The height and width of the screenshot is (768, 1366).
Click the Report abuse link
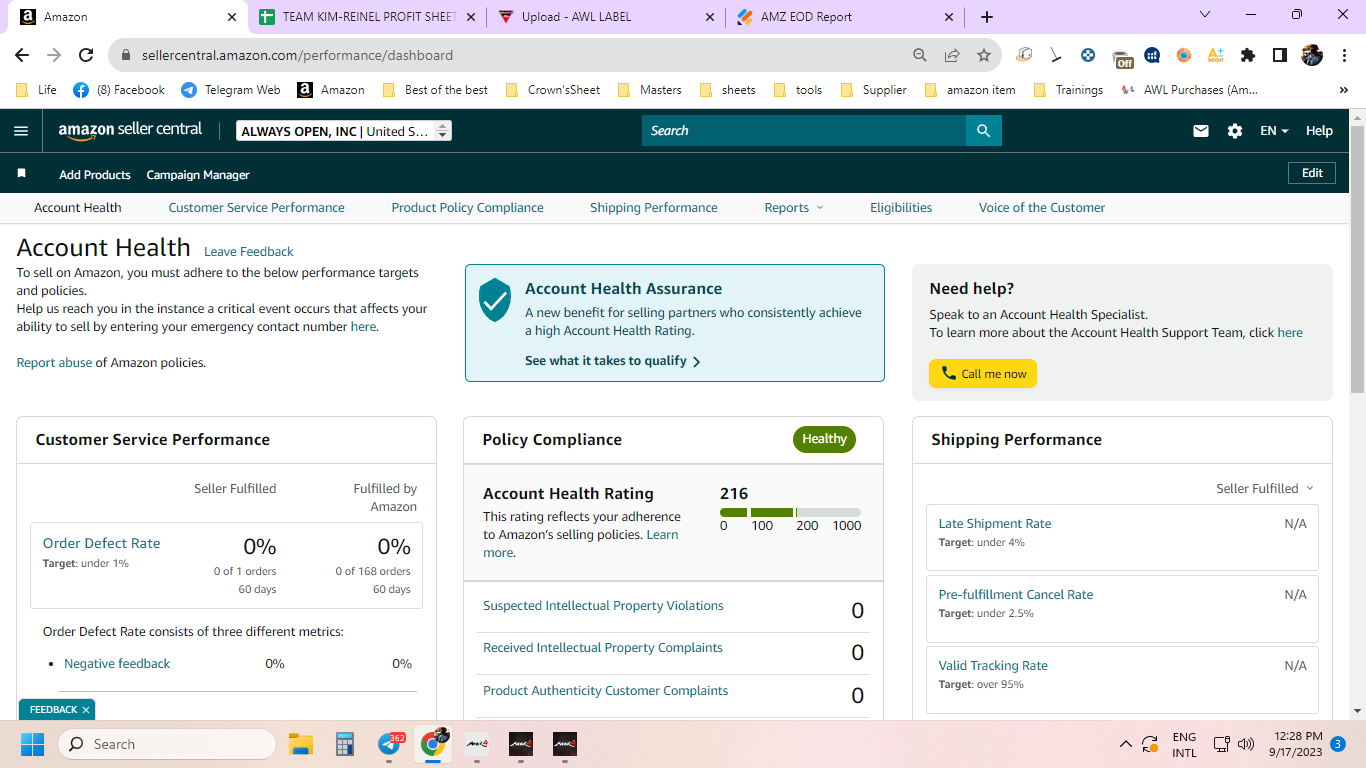54,363
